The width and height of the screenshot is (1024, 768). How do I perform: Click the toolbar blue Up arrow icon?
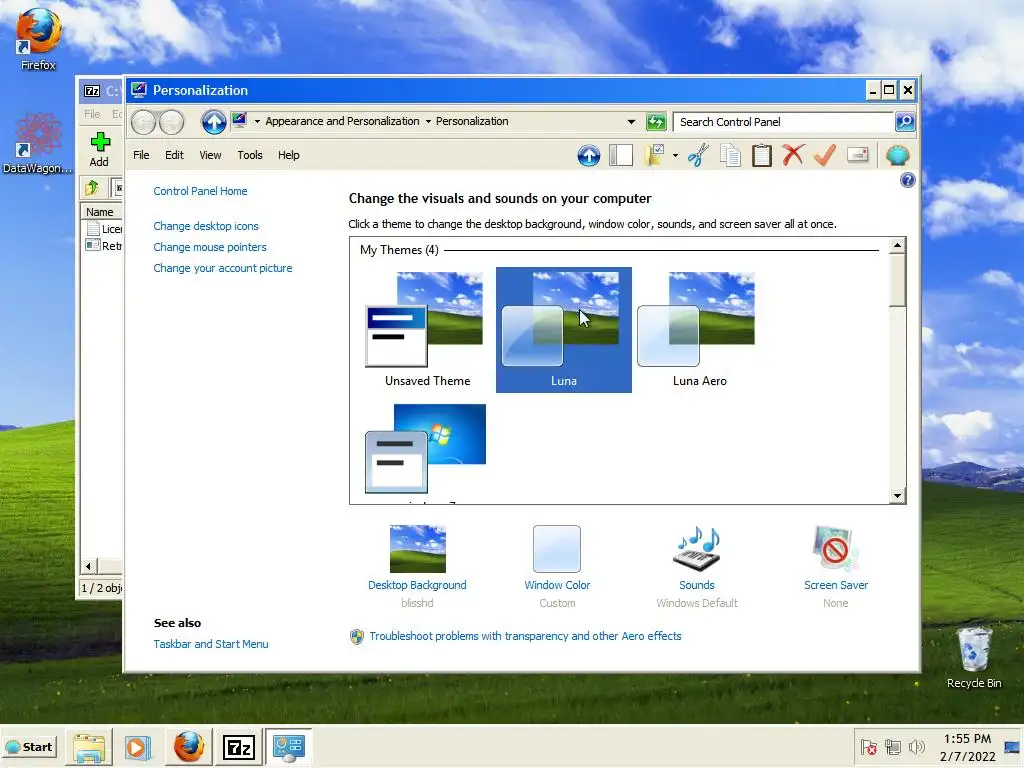click(x=588, y=155)
